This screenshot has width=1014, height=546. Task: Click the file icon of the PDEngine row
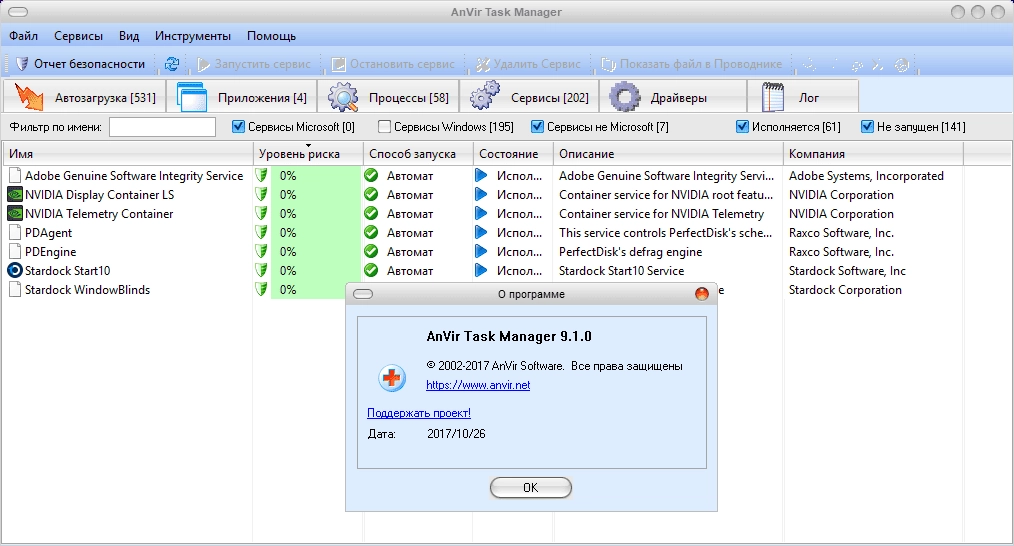coord(14,252)
